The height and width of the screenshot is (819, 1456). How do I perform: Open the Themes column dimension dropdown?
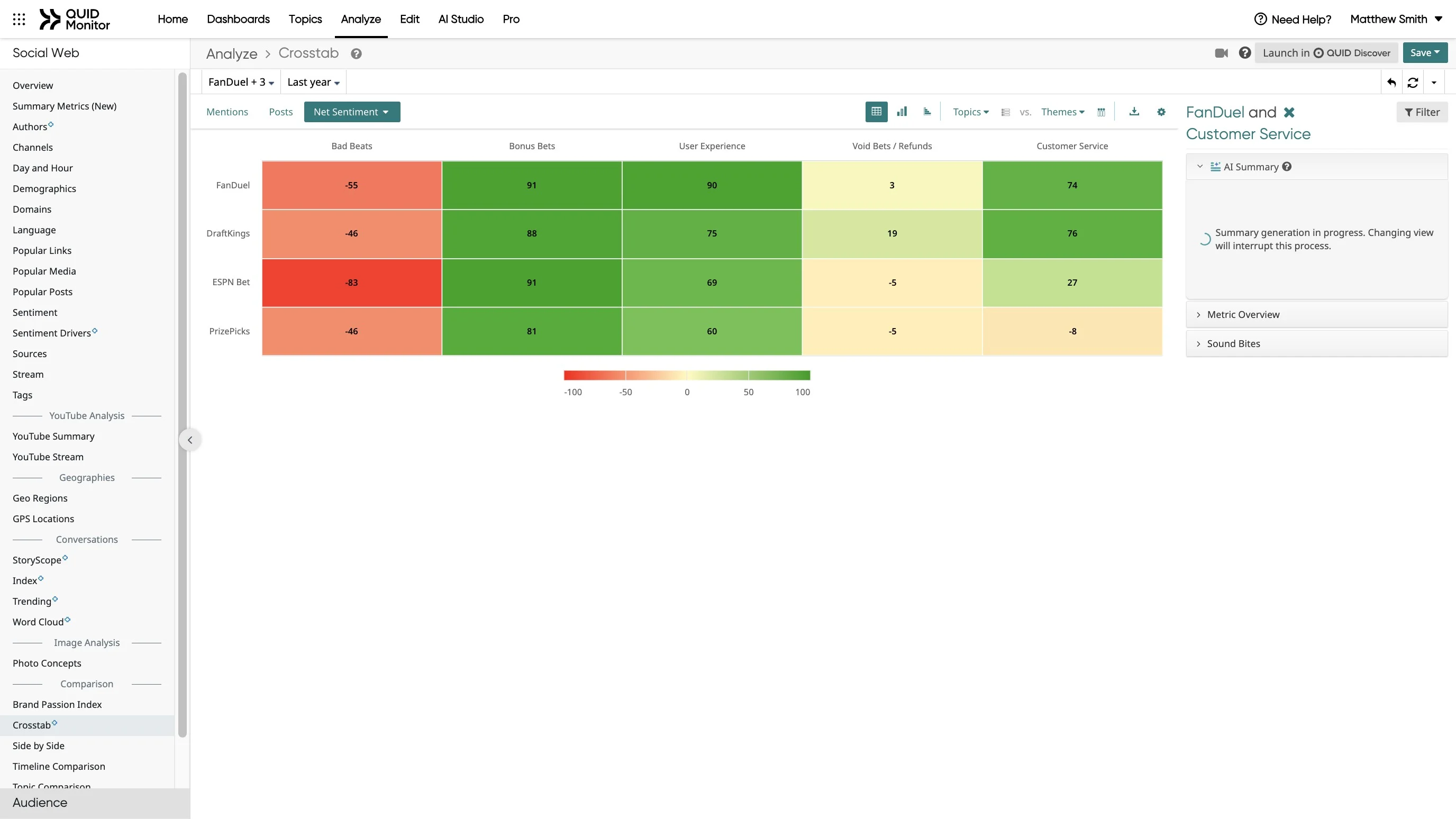pos(1062,112)
